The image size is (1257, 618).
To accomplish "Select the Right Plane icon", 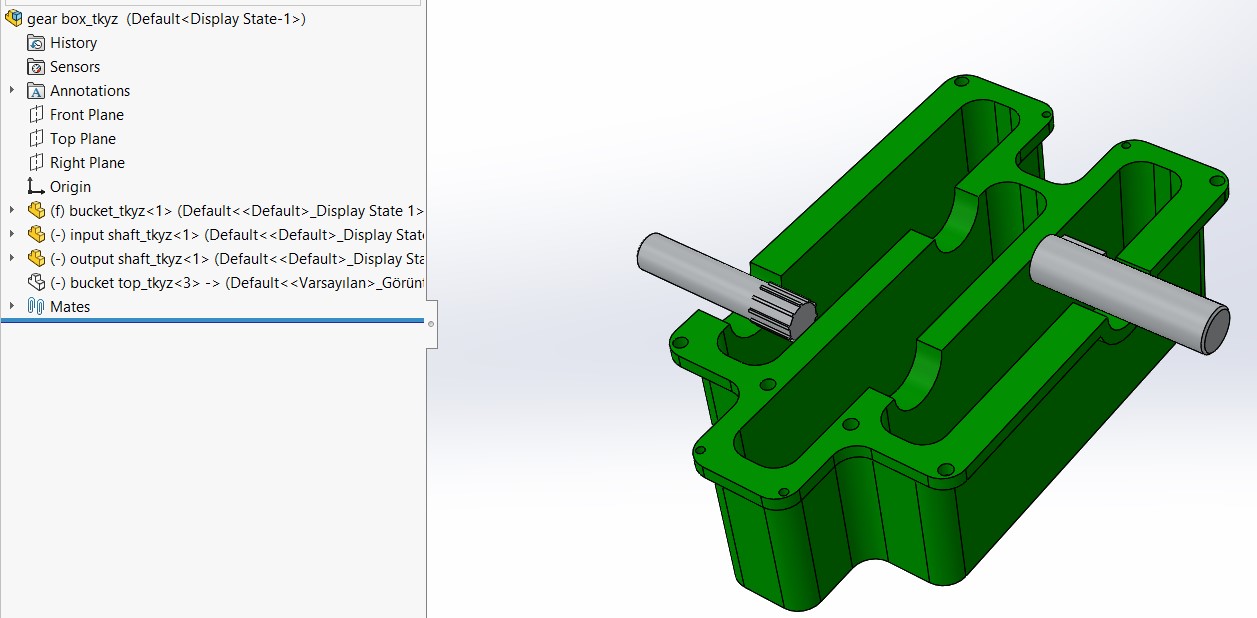I will pyautogui.click(x=36, y=162).
